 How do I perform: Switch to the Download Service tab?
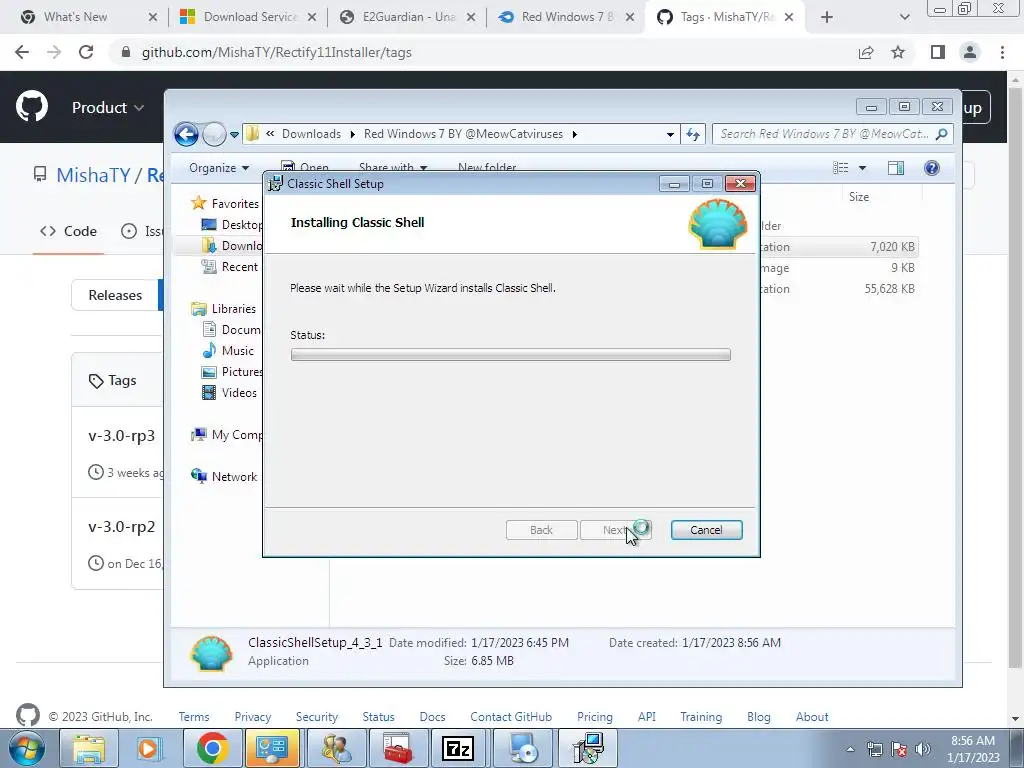(248, 17)
